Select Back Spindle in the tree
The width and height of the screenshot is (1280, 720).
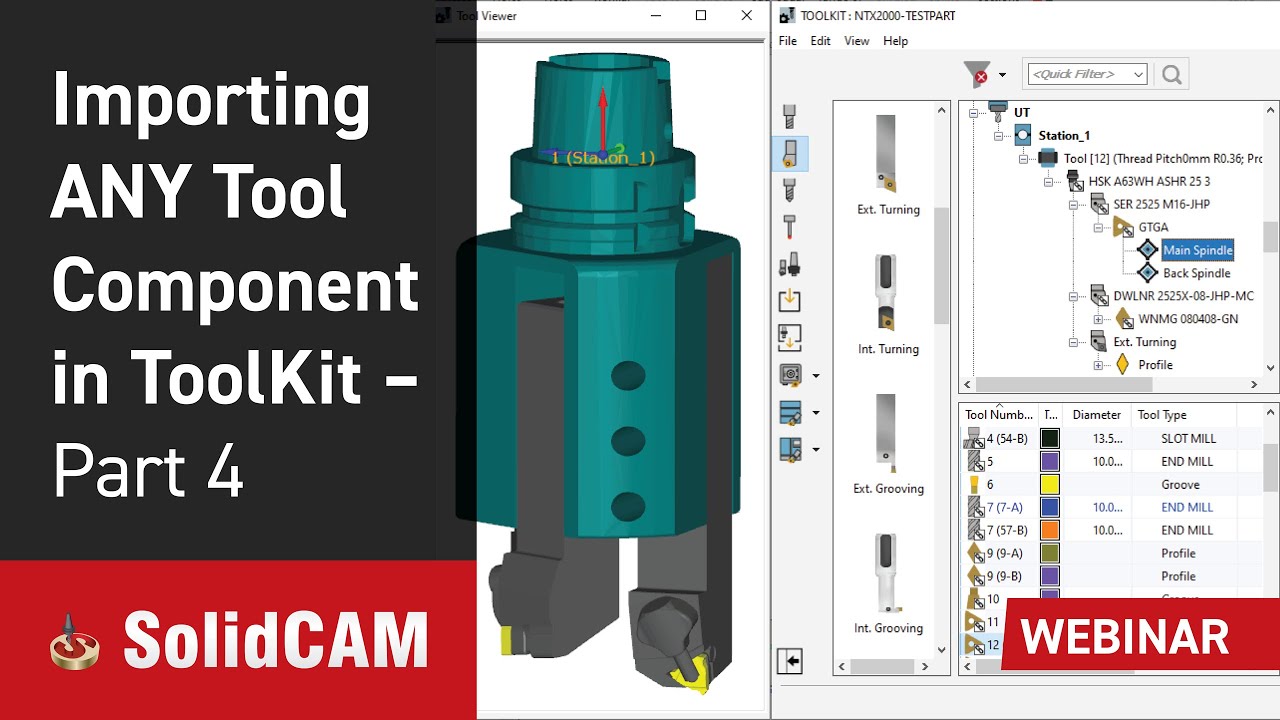tap(1196, 273)
